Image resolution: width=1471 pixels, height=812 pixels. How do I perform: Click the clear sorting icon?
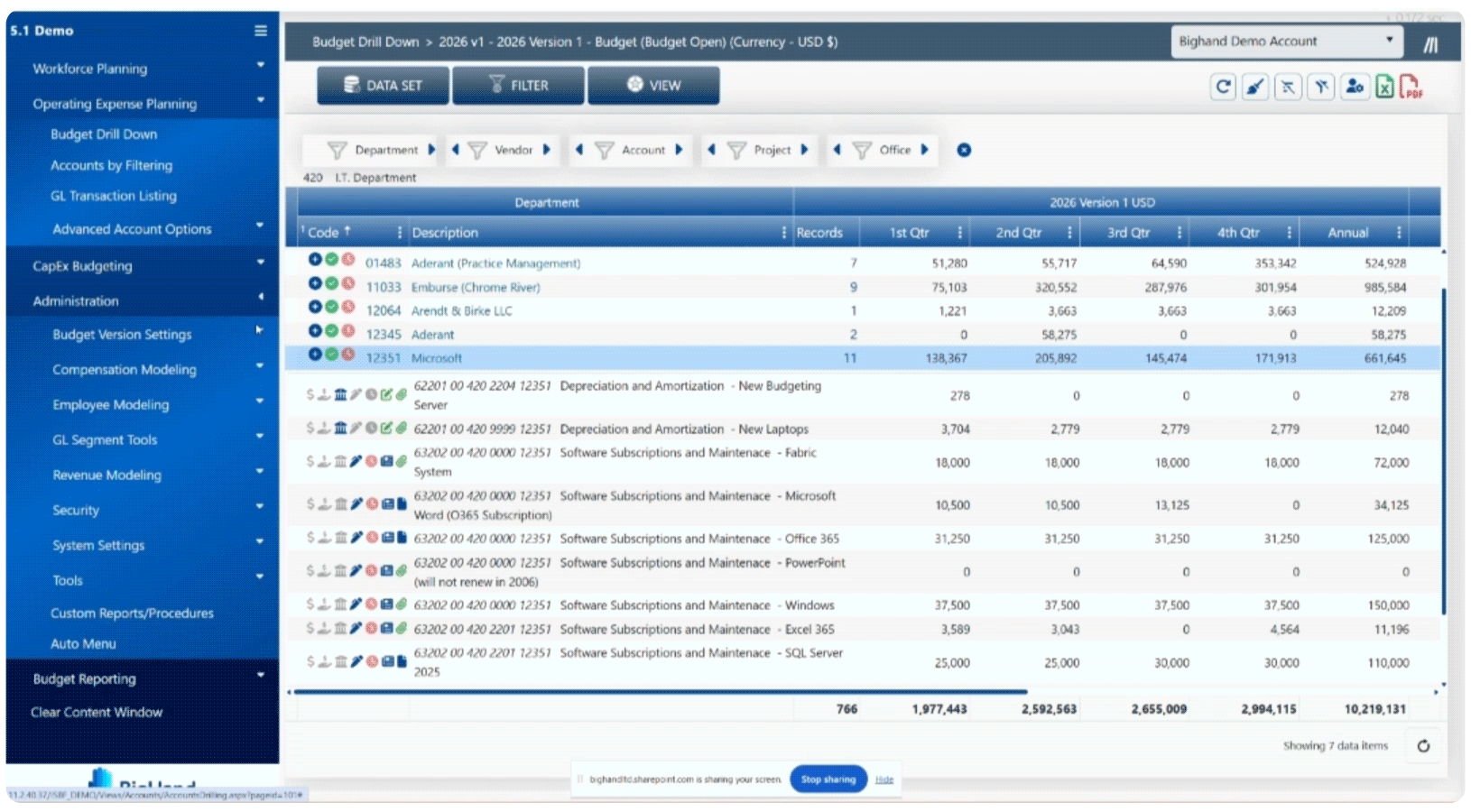click(x=1288, y=87)
